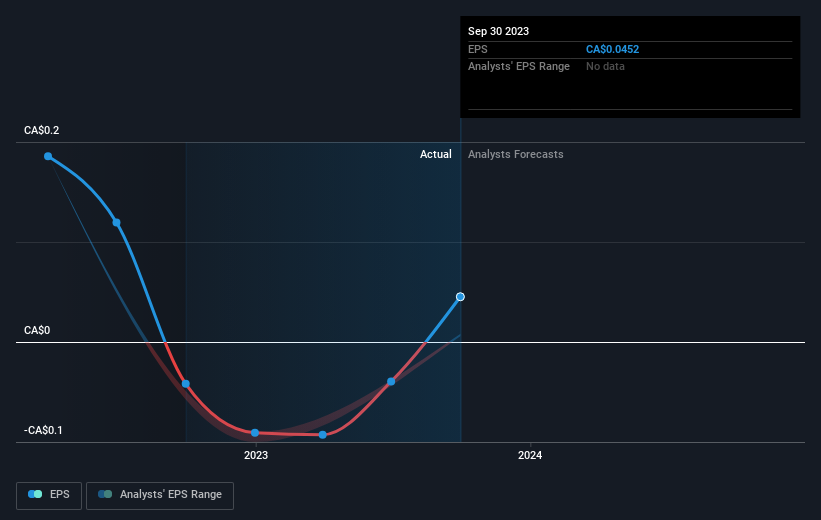This screenshot has width=821, height=520.
Task: Click the EPS row label in tooltip
Action: pyautogui.click(x=478, y=49)
